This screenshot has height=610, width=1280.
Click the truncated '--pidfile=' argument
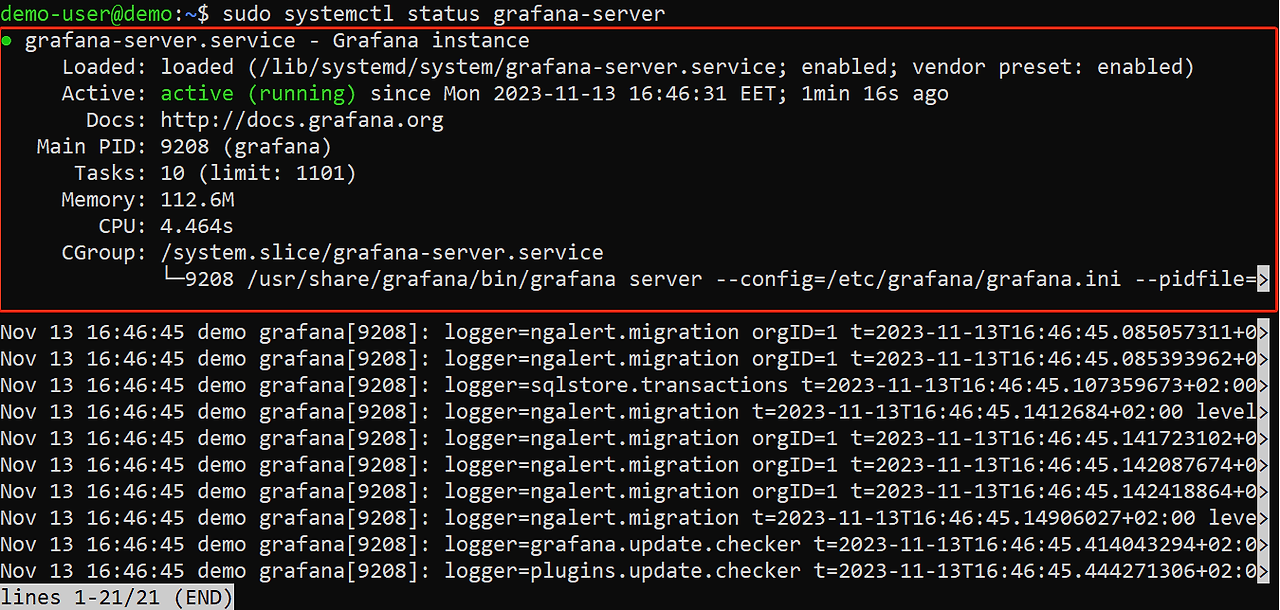tap(1195, 279)
